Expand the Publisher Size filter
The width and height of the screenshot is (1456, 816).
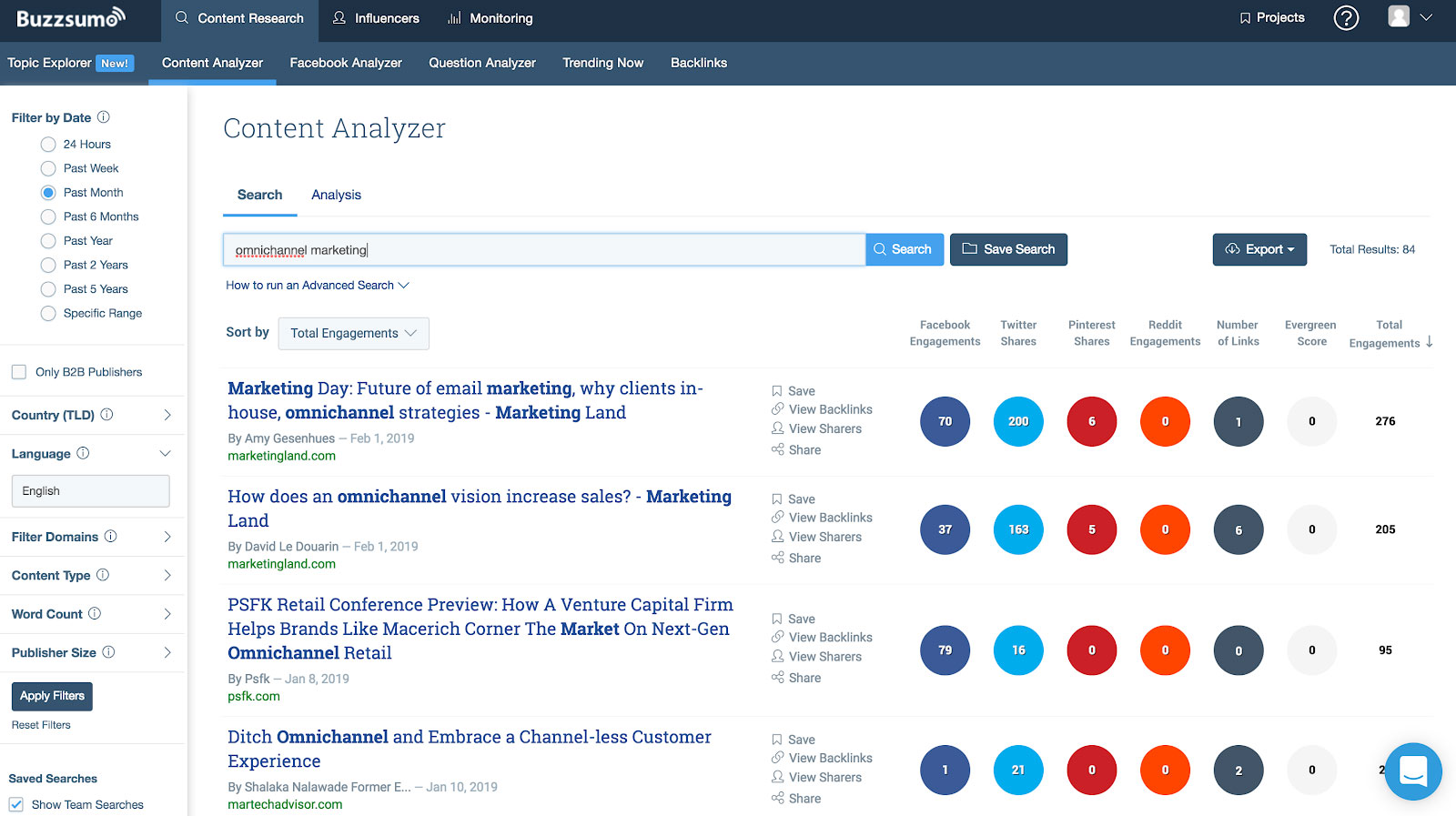[167, 652]
